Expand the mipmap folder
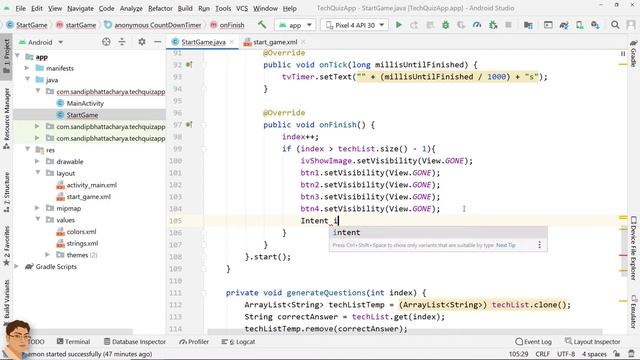Viewport: 640px width, 360px height. tap(37, 208)
